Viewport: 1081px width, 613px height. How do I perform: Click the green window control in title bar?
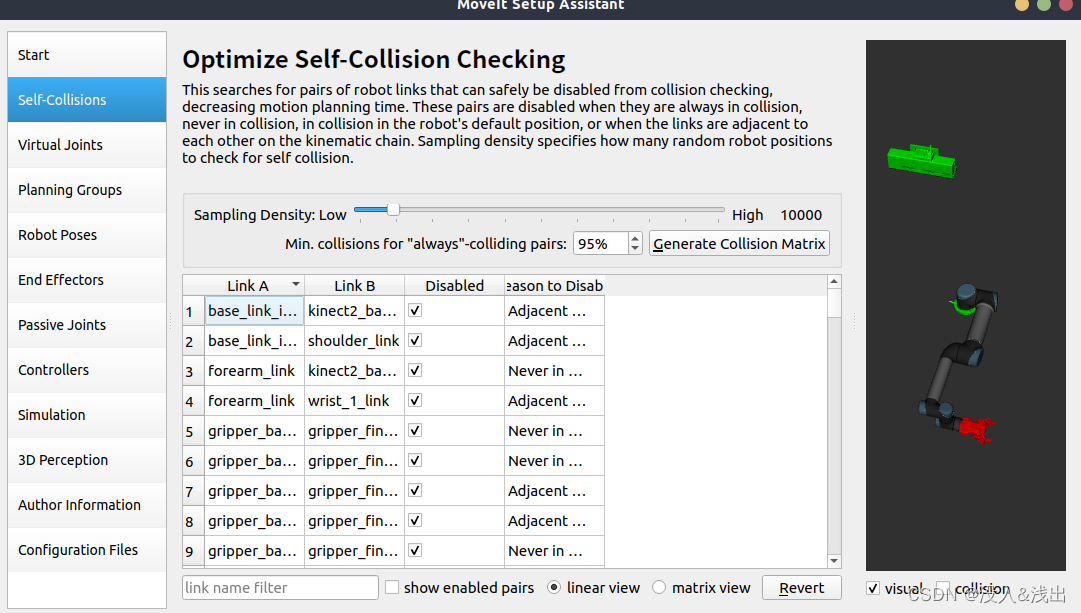click(x=1044, y=5)
